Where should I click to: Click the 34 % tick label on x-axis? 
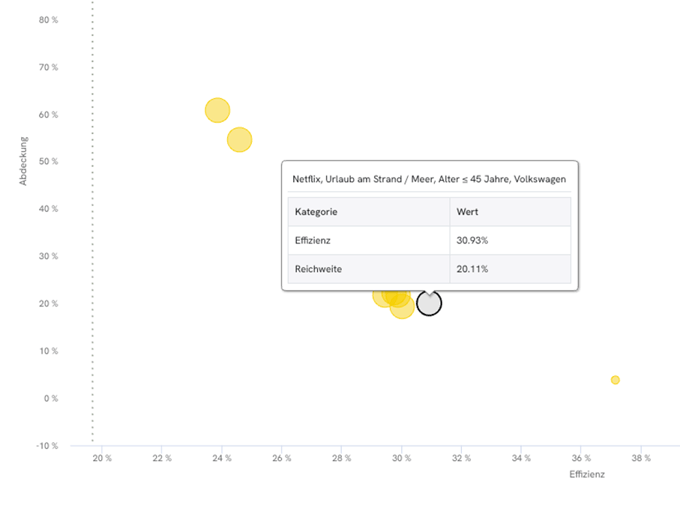(x=521, y=458)
